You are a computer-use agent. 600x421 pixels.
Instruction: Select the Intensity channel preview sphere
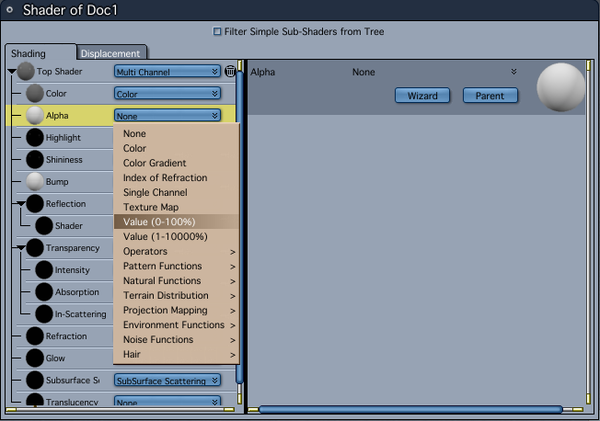point(44,270)
